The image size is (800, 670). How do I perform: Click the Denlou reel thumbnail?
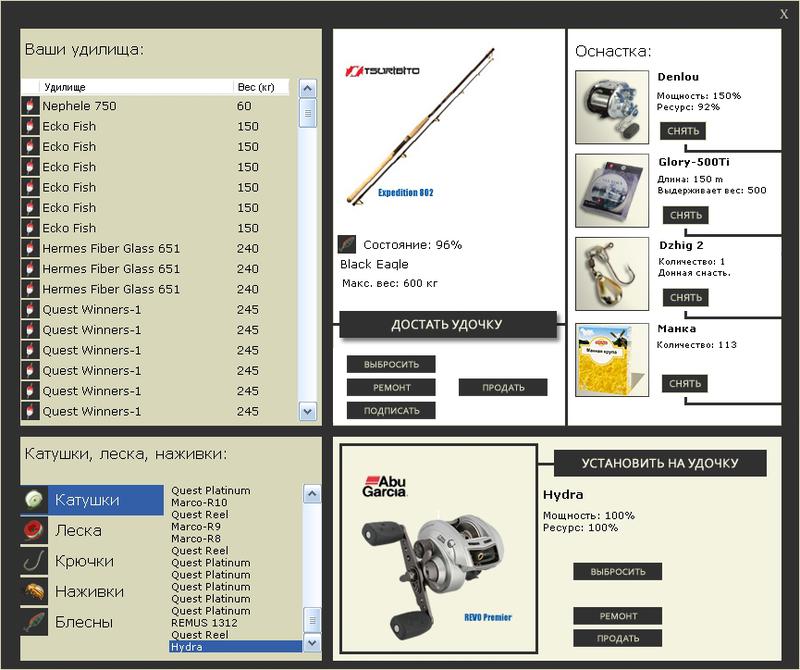pyautogui.click(x=612, y=107)
